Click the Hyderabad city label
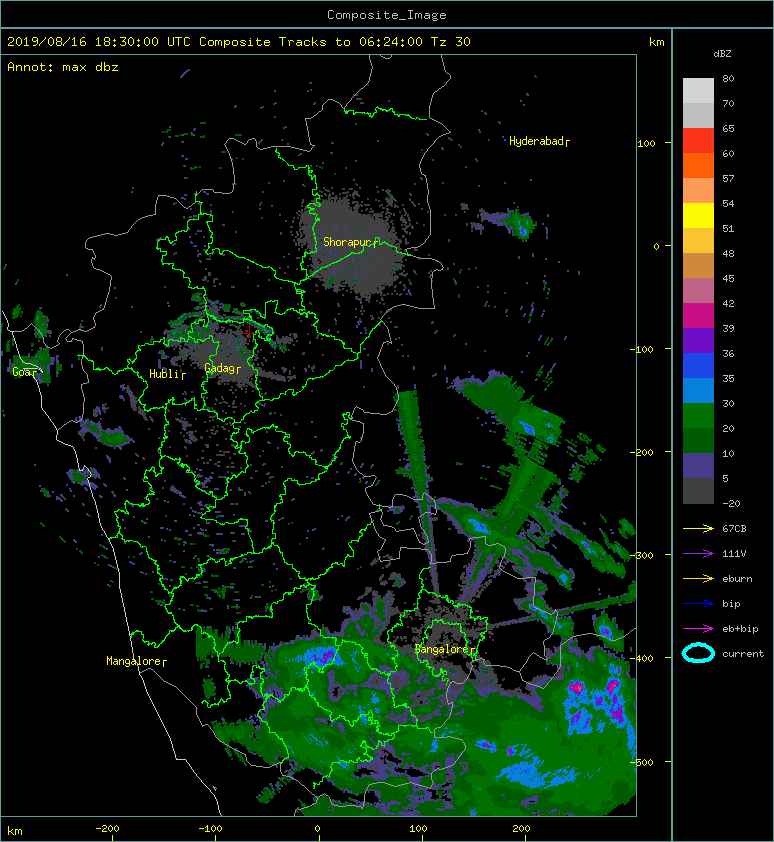Viewport: 774px width, 842px height. tap(539, 141)
